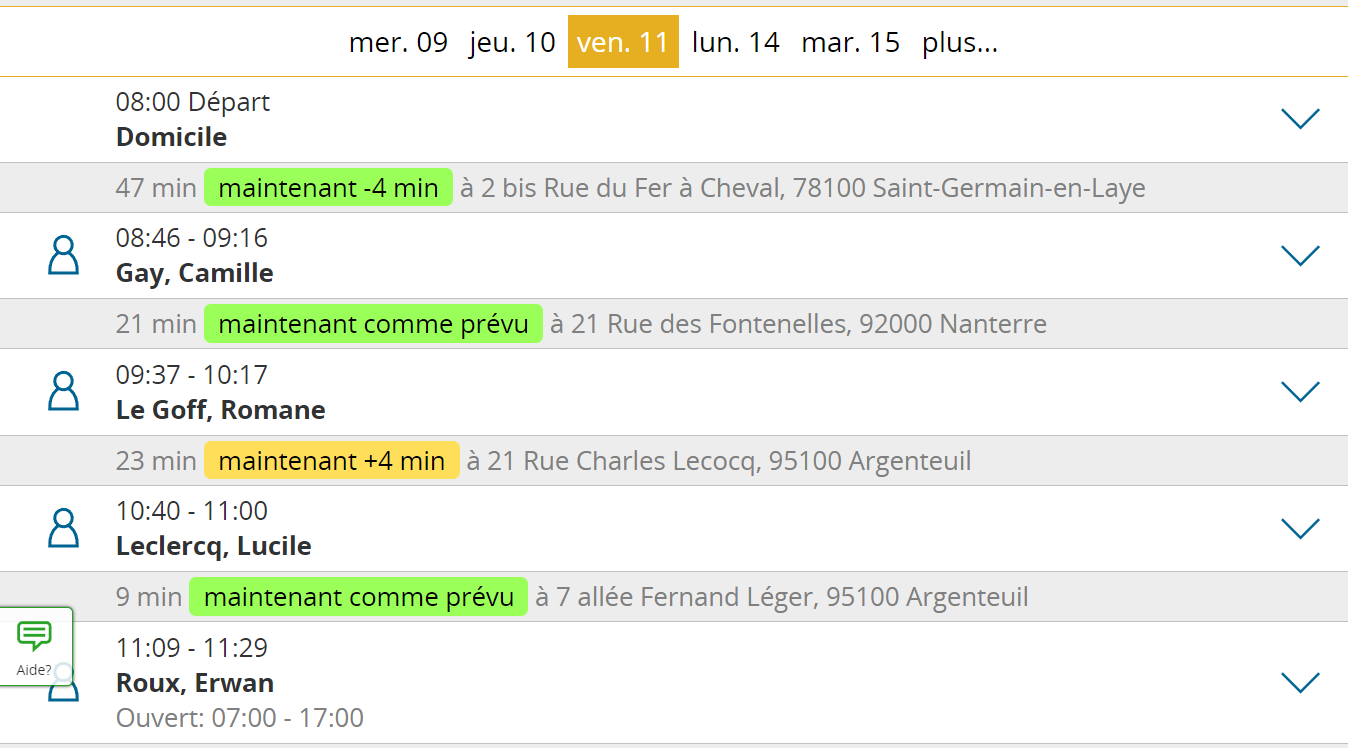Switch to the jeu. 10 day tab
The width and height of the screenshot is (1348, 748).
point(512,42)
